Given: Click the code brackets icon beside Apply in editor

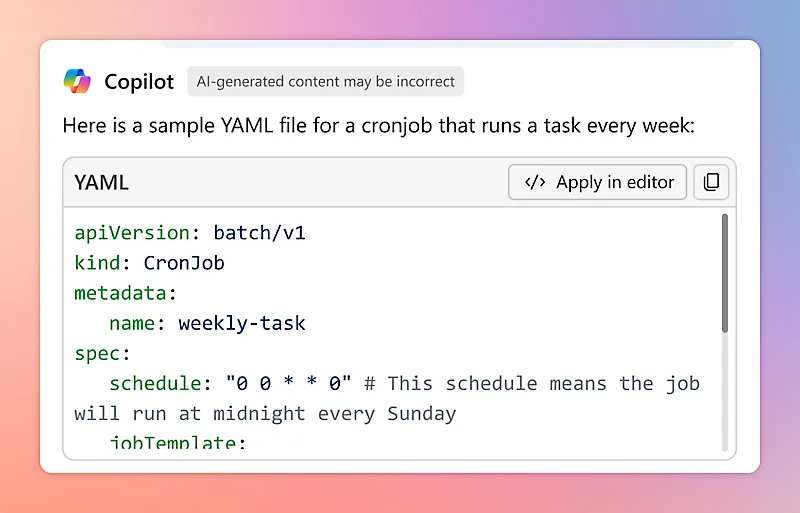Looking at the screenshot, I should (535, 182).
